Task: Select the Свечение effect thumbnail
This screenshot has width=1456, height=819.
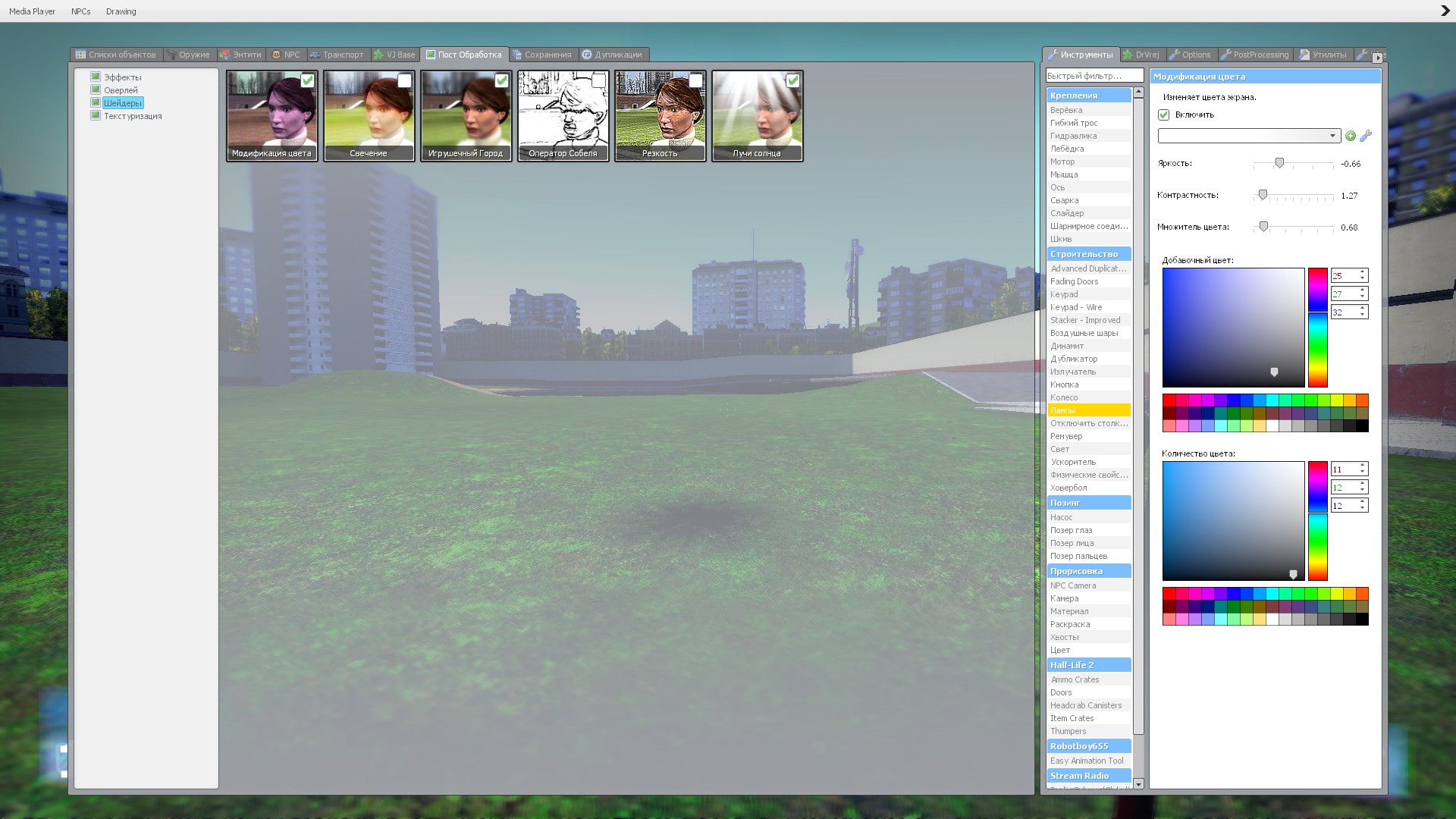Action: pyautogui.click(x=369, y=115)
